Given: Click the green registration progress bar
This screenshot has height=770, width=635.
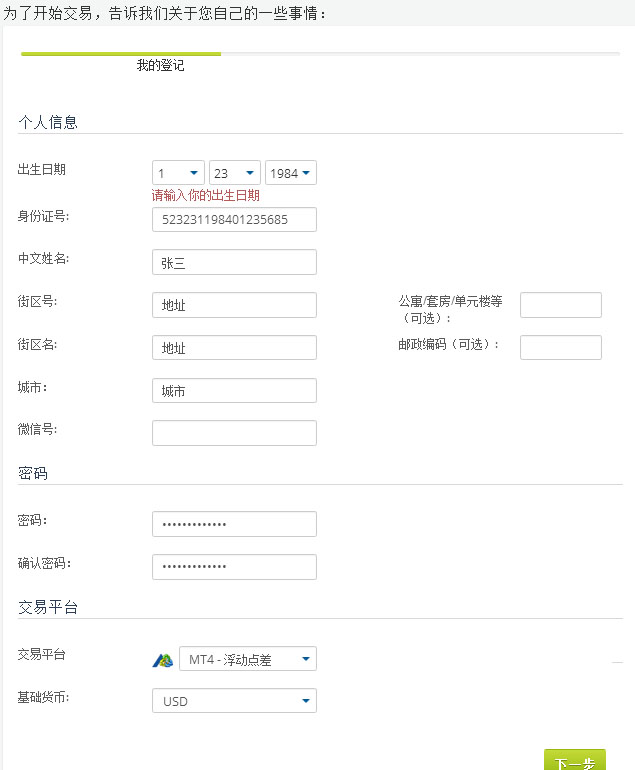Looking at the screenshot, I should 121,54.
